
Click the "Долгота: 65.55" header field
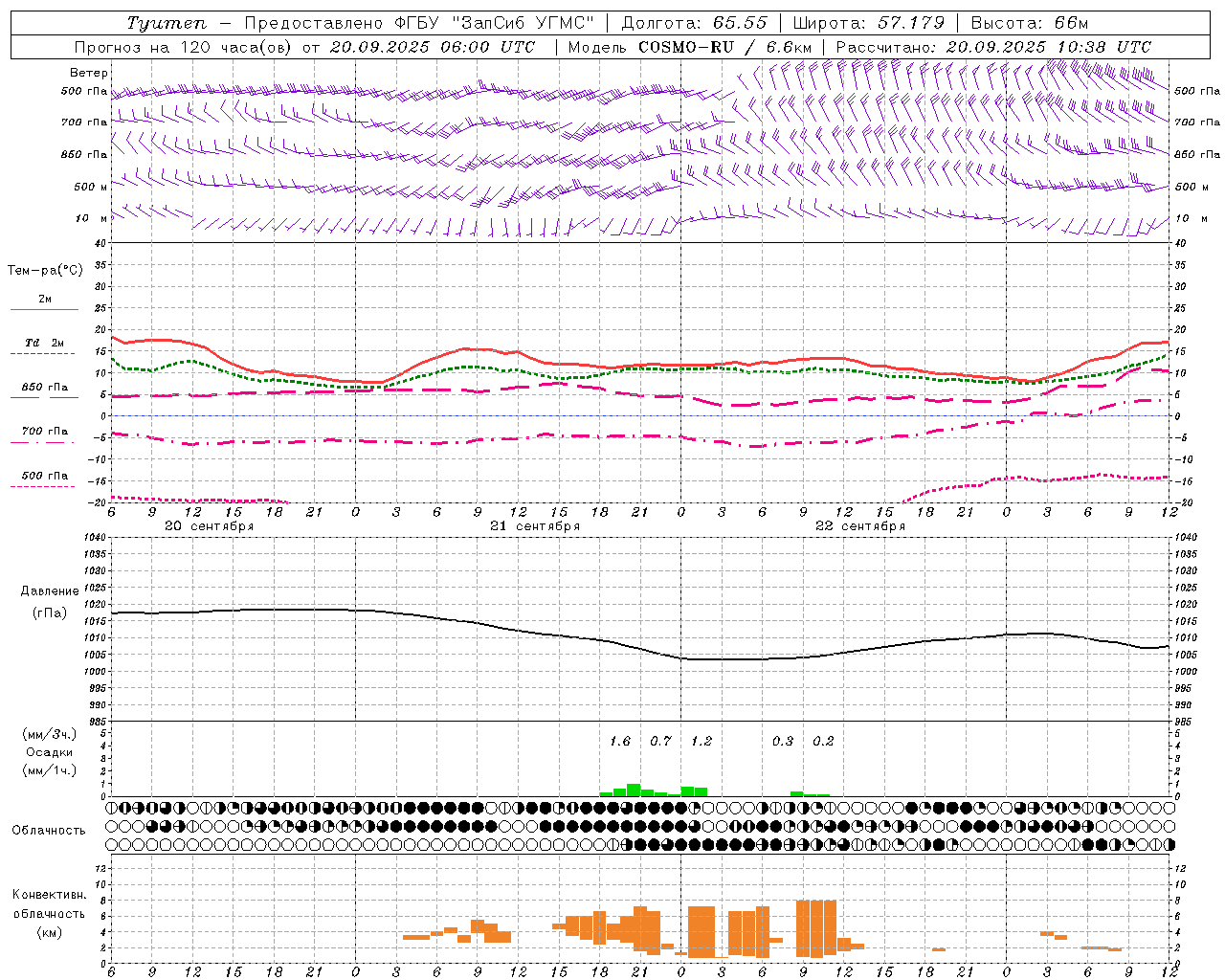694,23
